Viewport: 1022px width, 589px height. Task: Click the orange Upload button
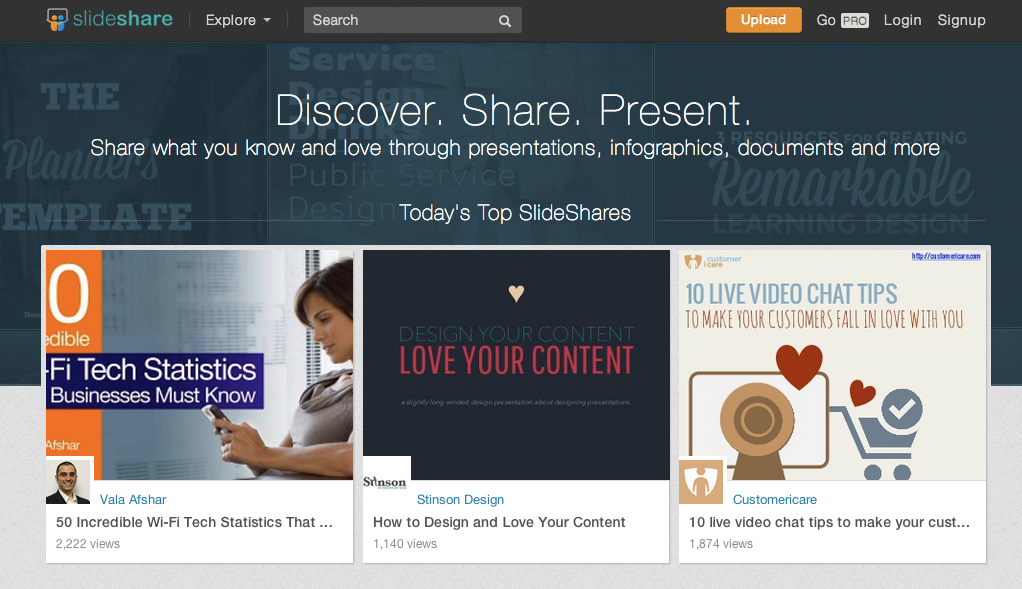tap(763, 20)
